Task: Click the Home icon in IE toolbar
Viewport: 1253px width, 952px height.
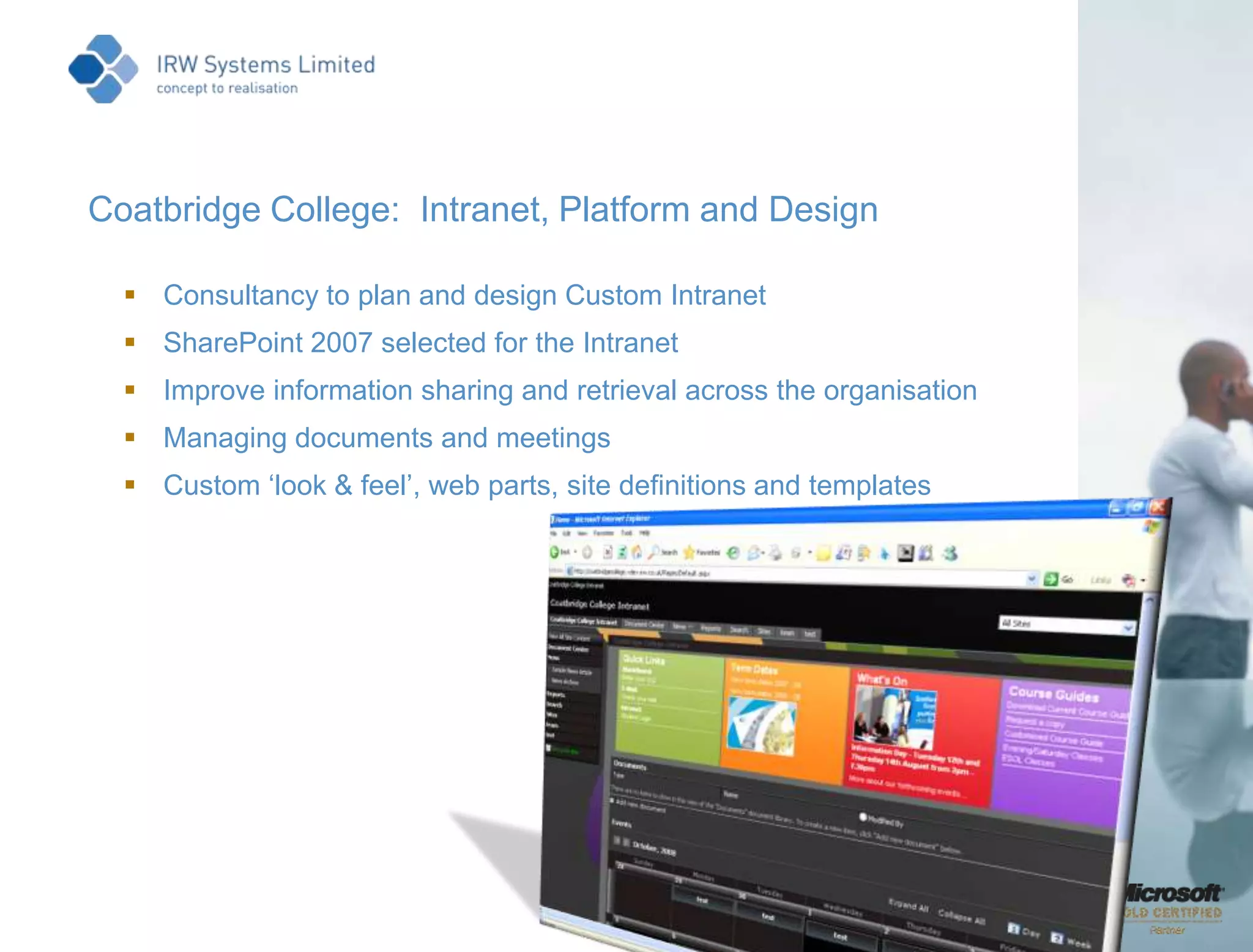Action: (x=637, y=552)
